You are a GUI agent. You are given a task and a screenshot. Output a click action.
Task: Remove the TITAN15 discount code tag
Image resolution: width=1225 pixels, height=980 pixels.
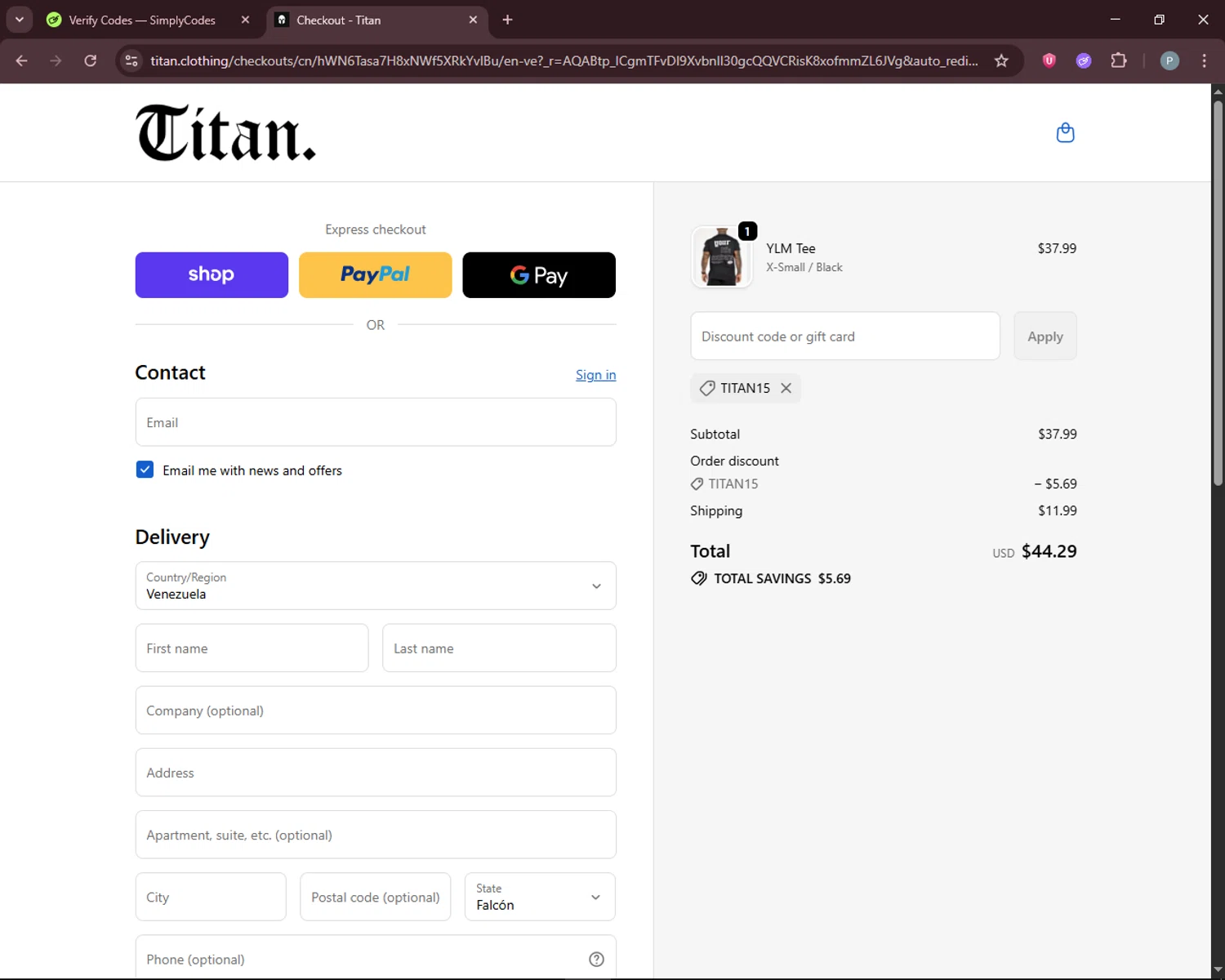point(786,388)
